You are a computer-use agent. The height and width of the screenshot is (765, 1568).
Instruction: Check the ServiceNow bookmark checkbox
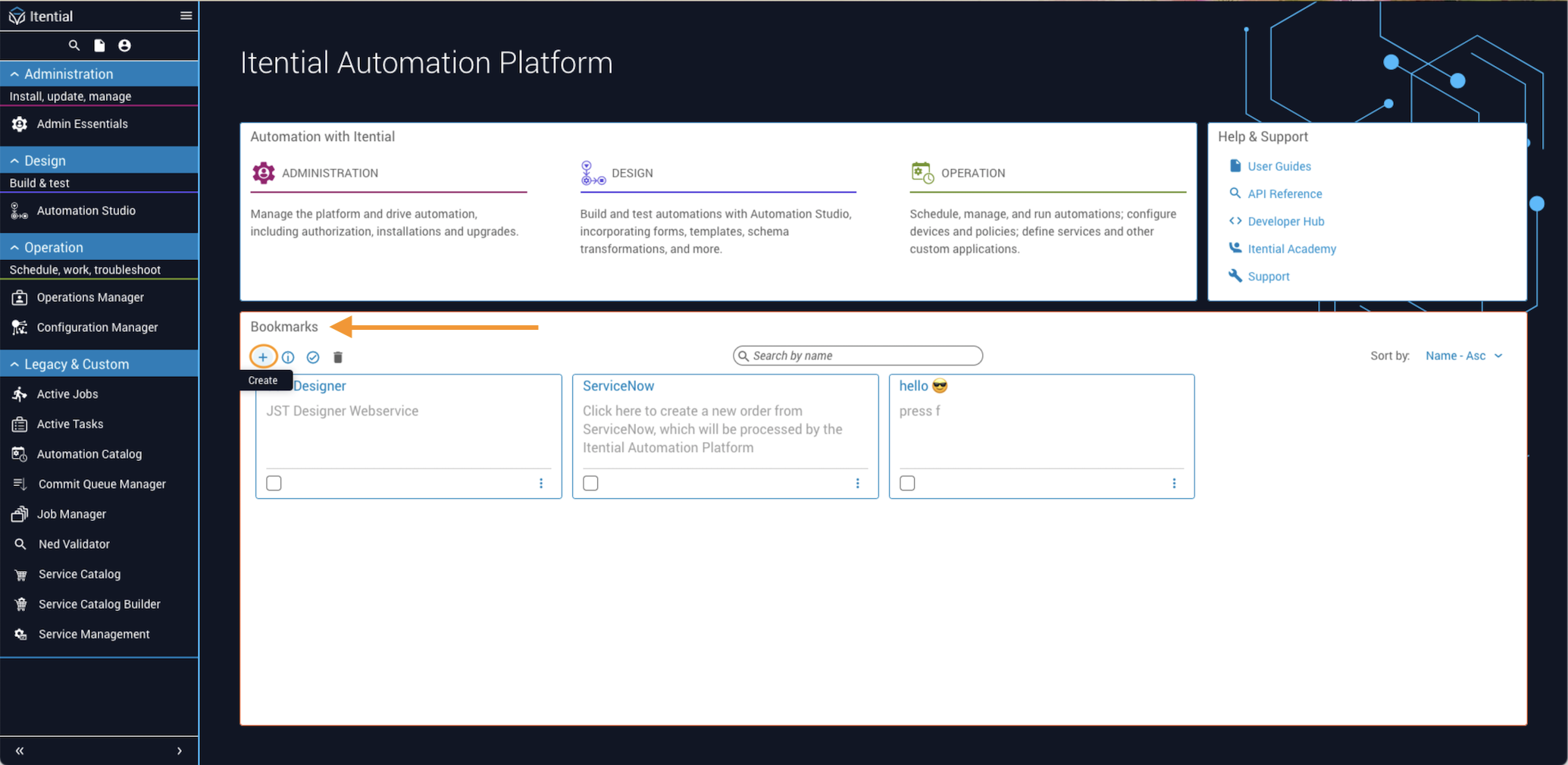pyautogui.click(x=590, y=483)
